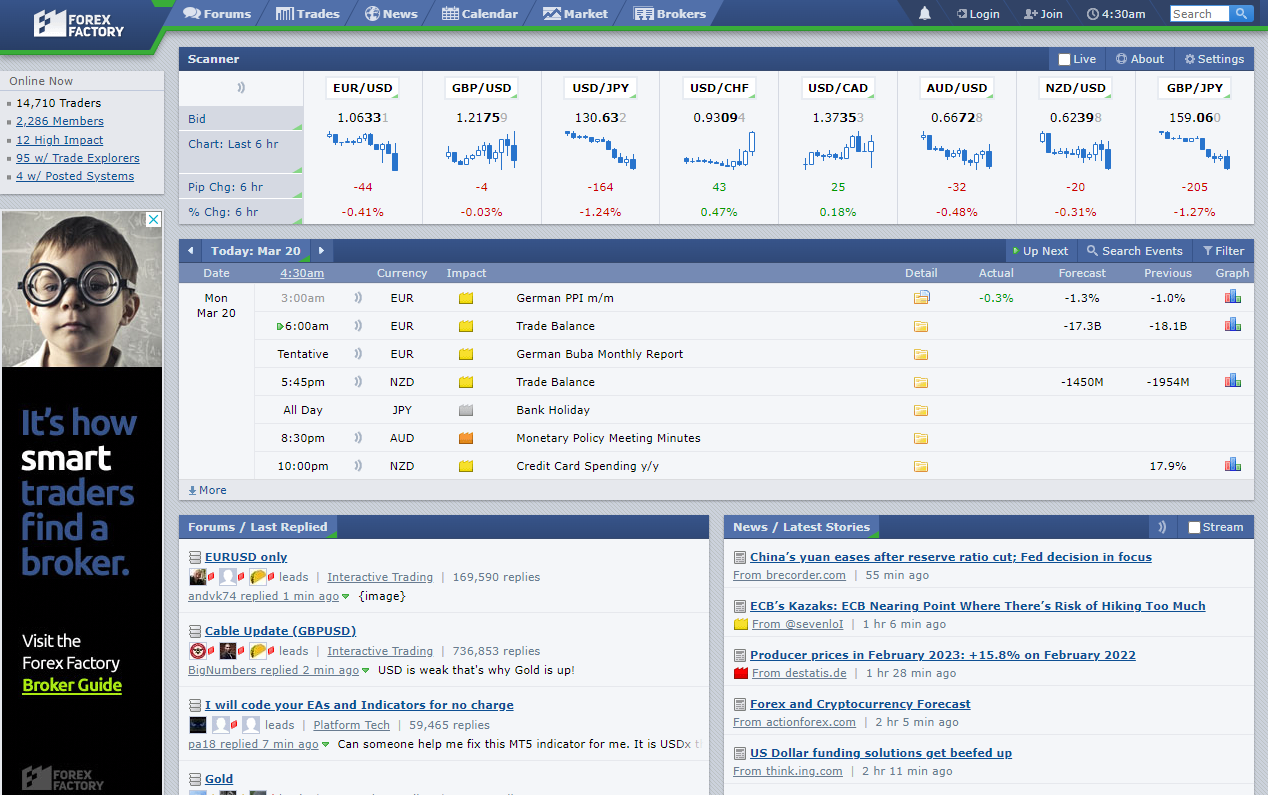Screen dimensions: 1268x795
Task: Expand the BigNumbers replied 2 min ago arrow
Action: tap(366, 671)
